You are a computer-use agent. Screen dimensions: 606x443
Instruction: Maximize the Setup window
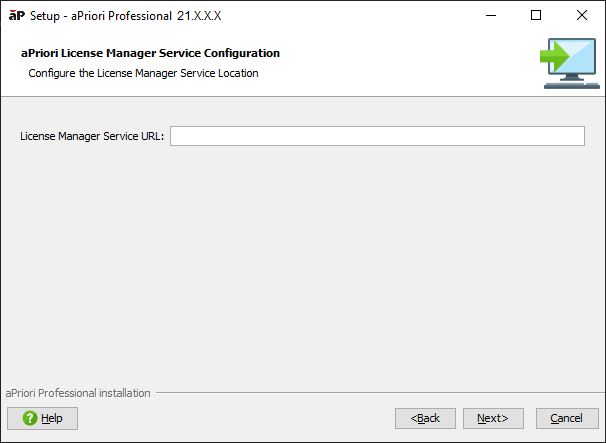(536, 15)
